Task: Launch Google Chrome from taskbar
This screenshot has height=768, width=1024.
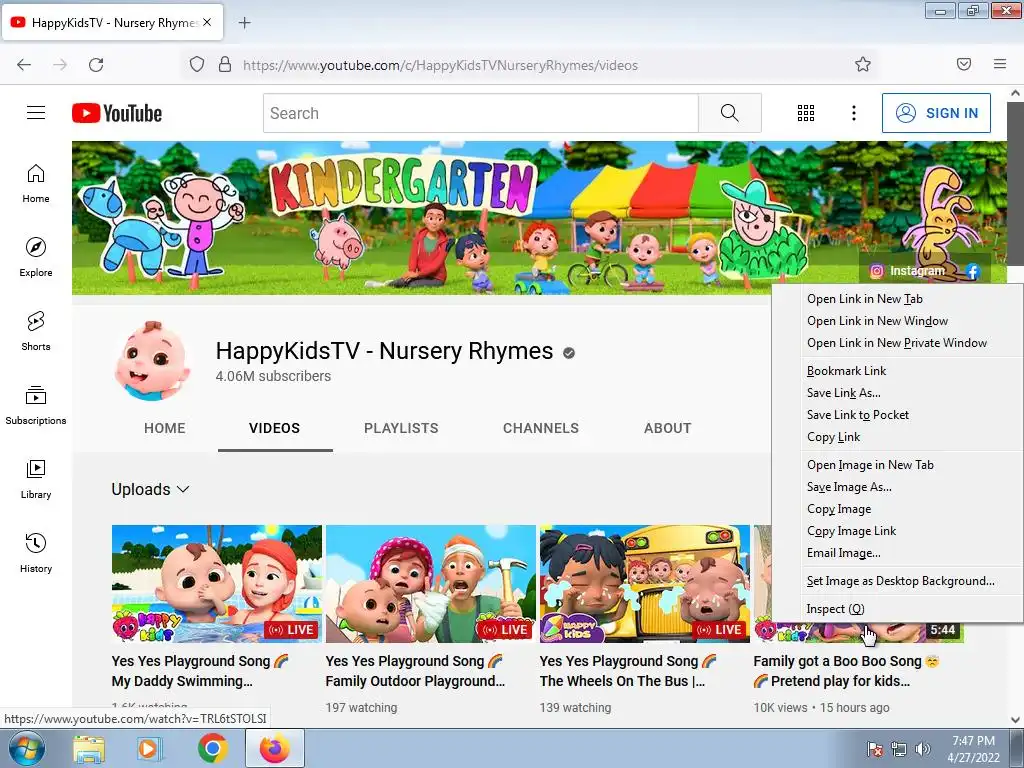Action: [x=213, y=749]
